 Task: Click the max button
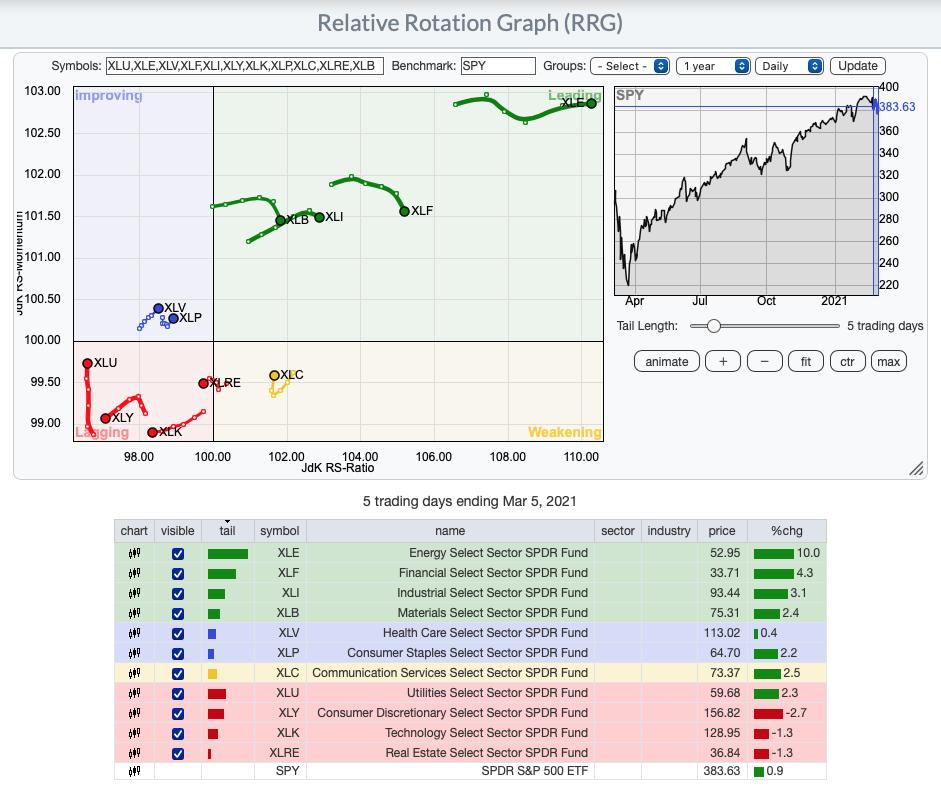888,362
